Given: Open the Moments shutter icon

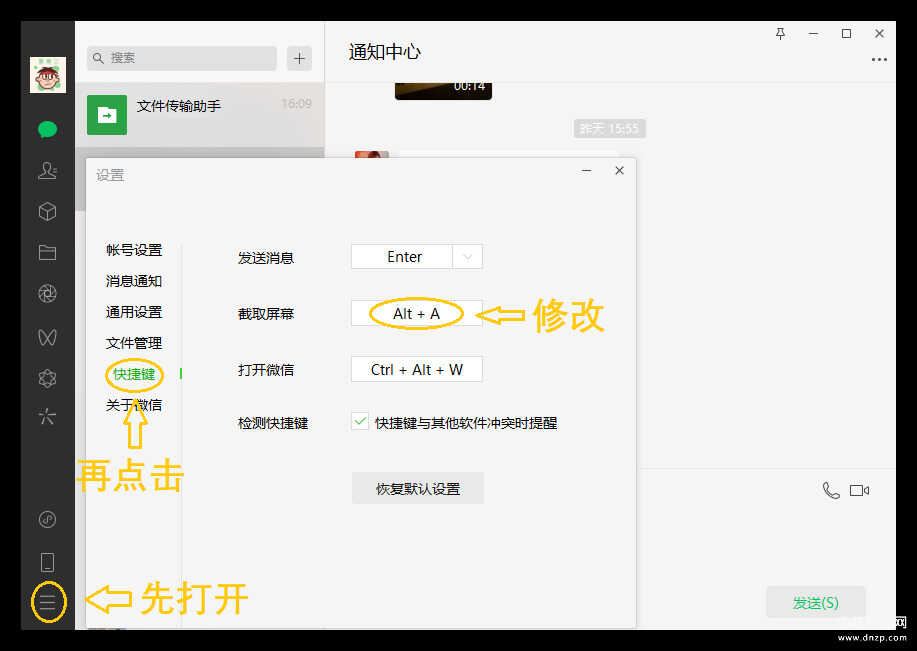Looking at the screenshot, I should click(47, 293).
